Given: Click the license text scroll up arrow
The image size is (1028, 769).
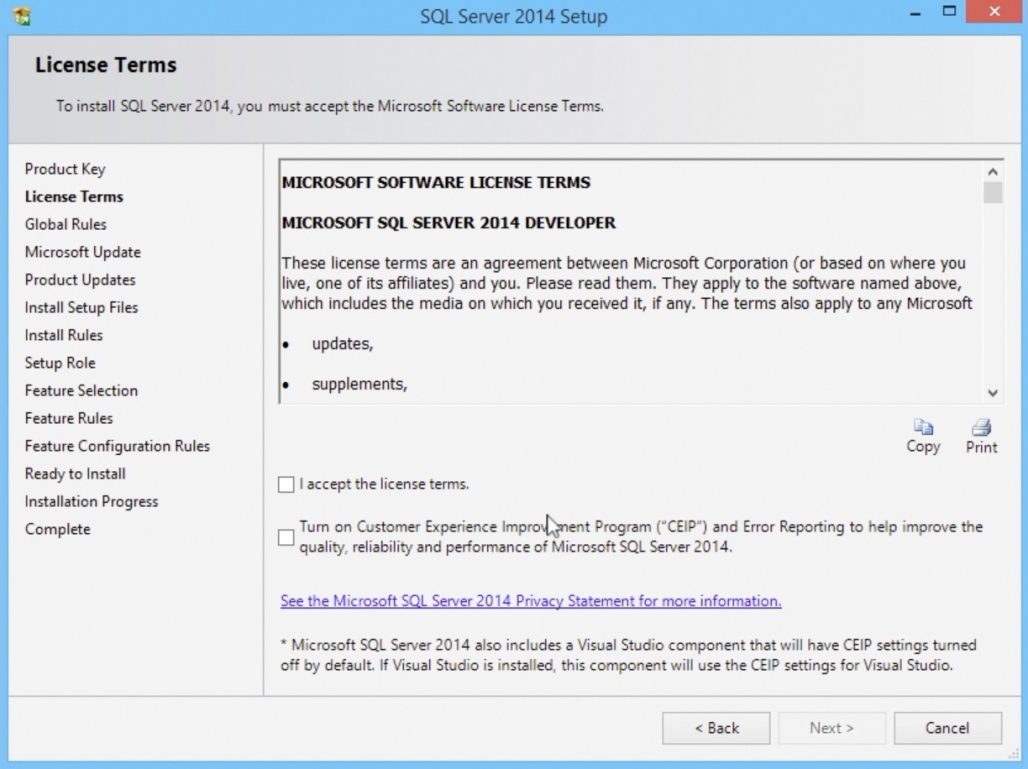Looking at the screenshot, I should 993,172.
